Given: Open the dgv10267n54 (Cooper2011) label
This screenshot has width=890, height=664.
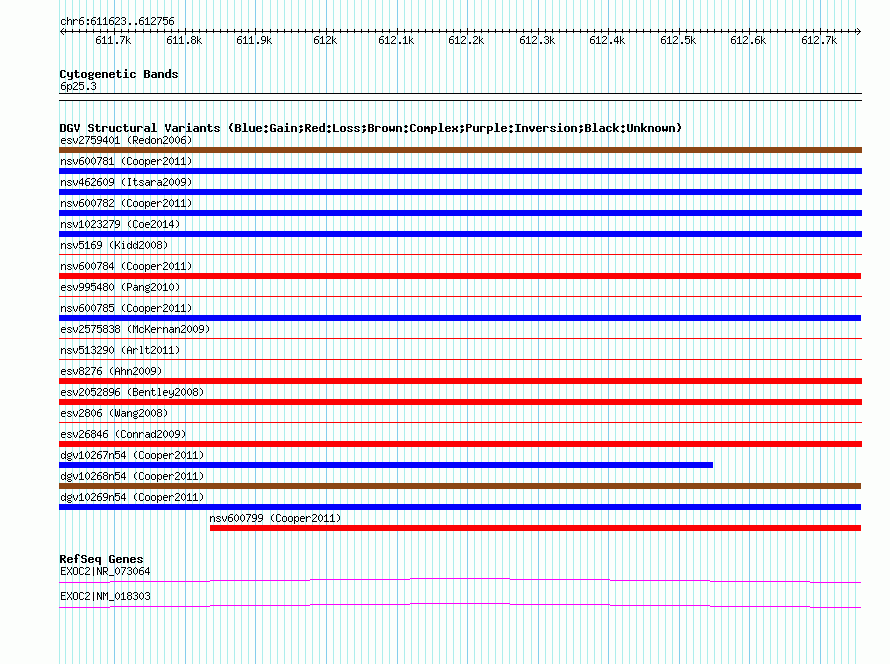Looking at the screenshot, I should pyautogui.click(x=132, y=455).
